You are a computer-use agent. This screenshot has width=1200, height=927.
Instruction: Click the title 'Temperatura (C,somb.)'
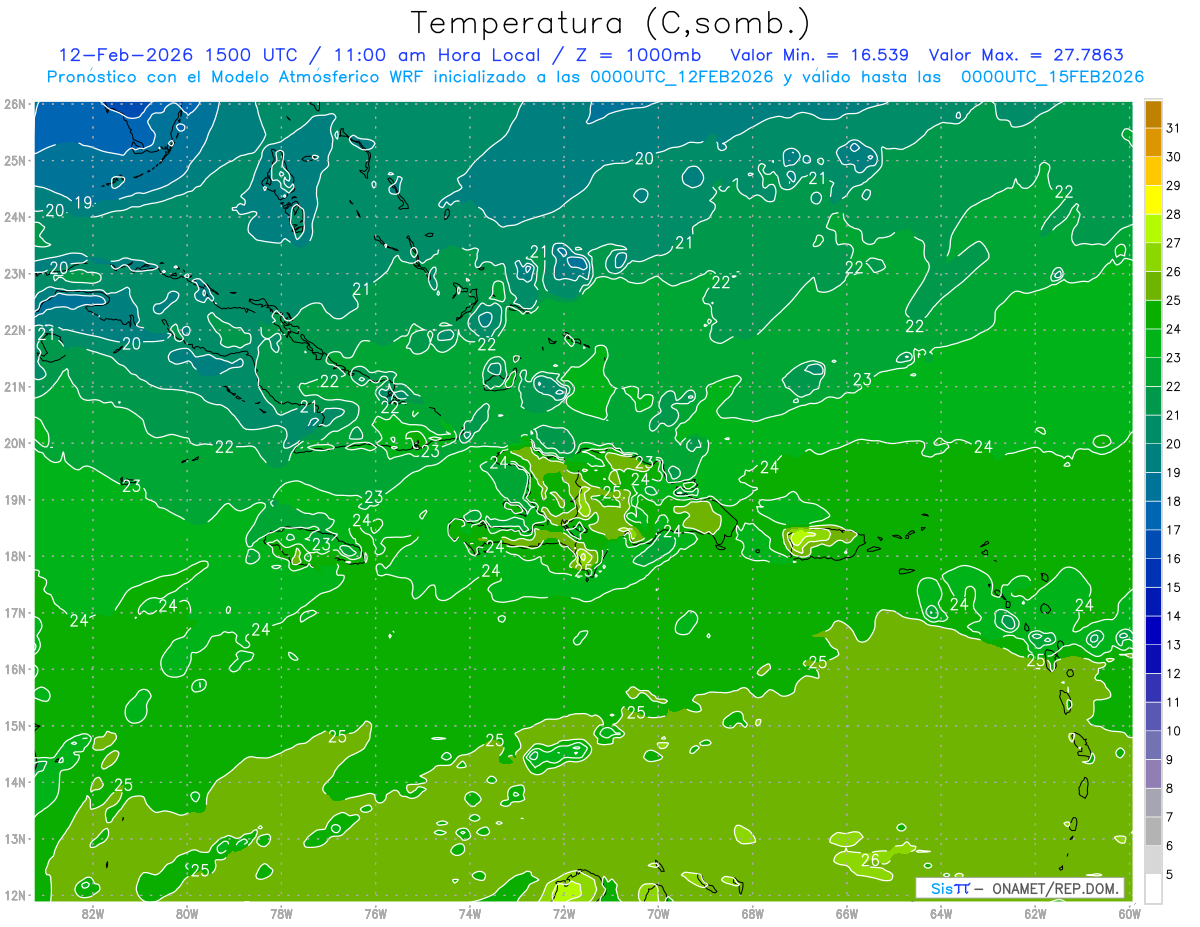tap(611, 23)
